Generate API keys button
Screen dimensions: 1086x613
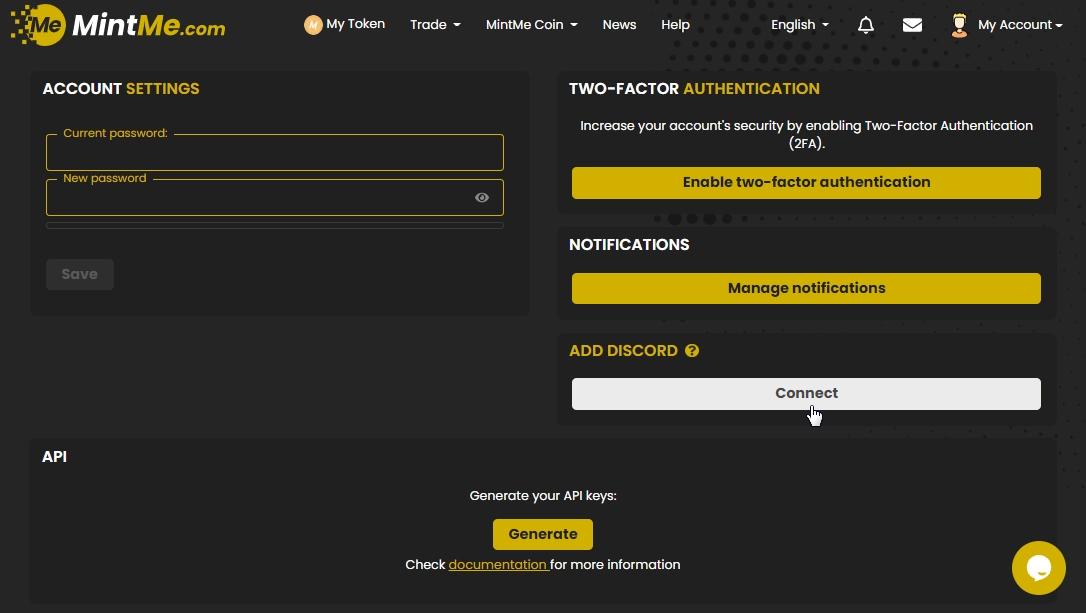click(x=542, y=534)
